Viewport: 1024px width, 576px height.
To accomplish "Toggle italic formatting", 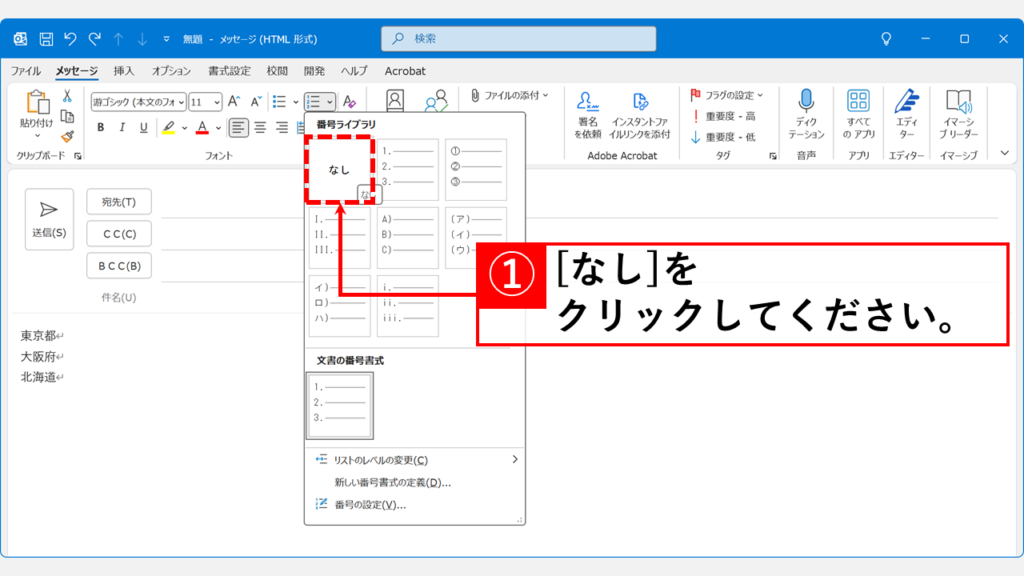I will click(x=121, y=127).
